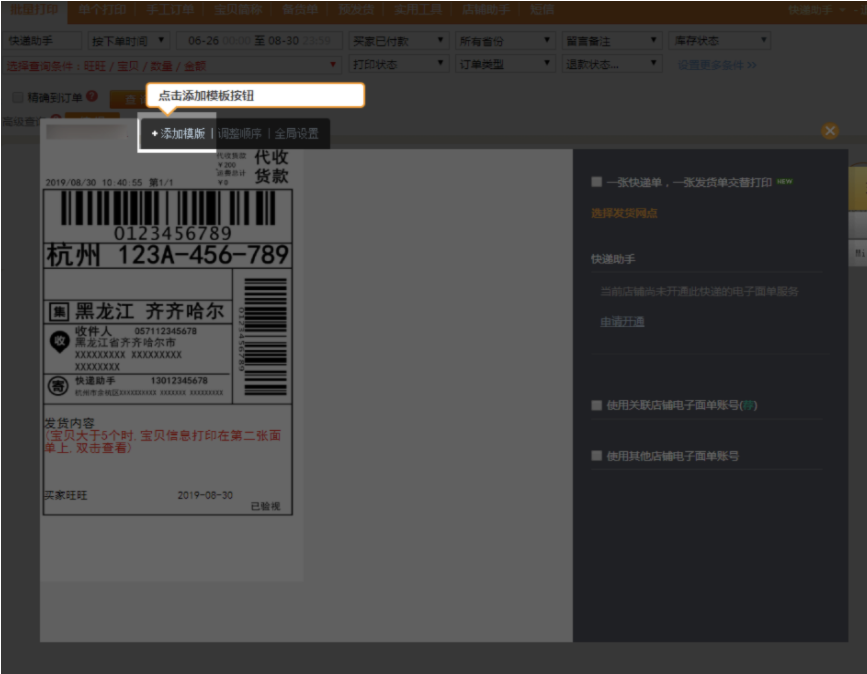867x674 pixels.
Task: Open 买家已付款 status dropdown
Action: point(398,41)
